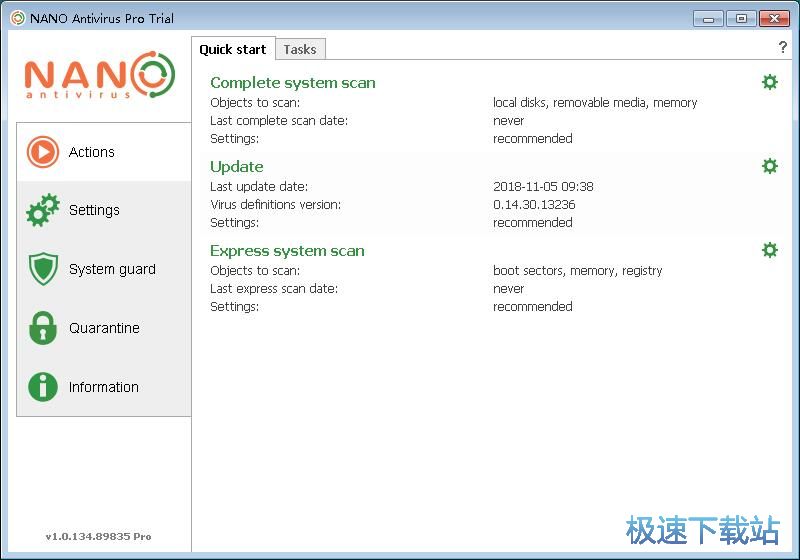The width and height of the screenshot is (800, 560).
Task: Open the Actions section play icon
Action: pyautogui.click(x=43, y=151)
